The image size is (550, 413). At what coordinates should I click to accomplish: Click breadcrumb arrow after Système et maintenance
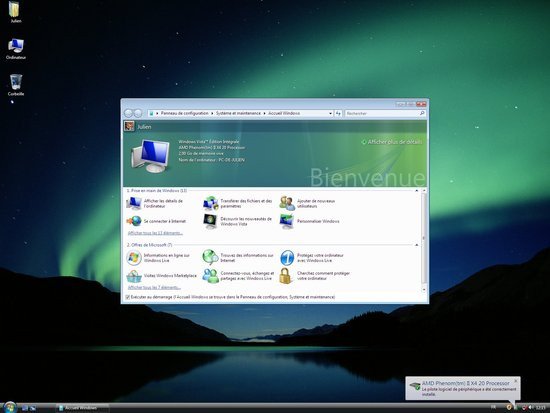[264, 113]
